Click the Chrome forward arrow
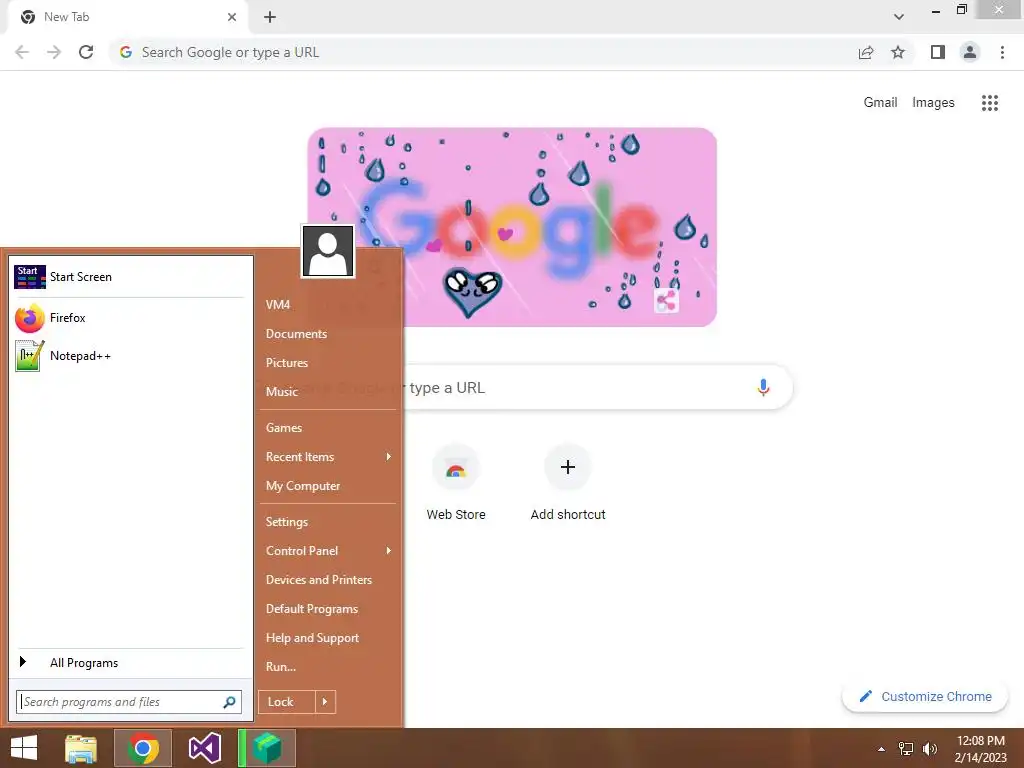Image resolution: width=1024 pixels, height=768 pixels. click(x=54, y=52)
